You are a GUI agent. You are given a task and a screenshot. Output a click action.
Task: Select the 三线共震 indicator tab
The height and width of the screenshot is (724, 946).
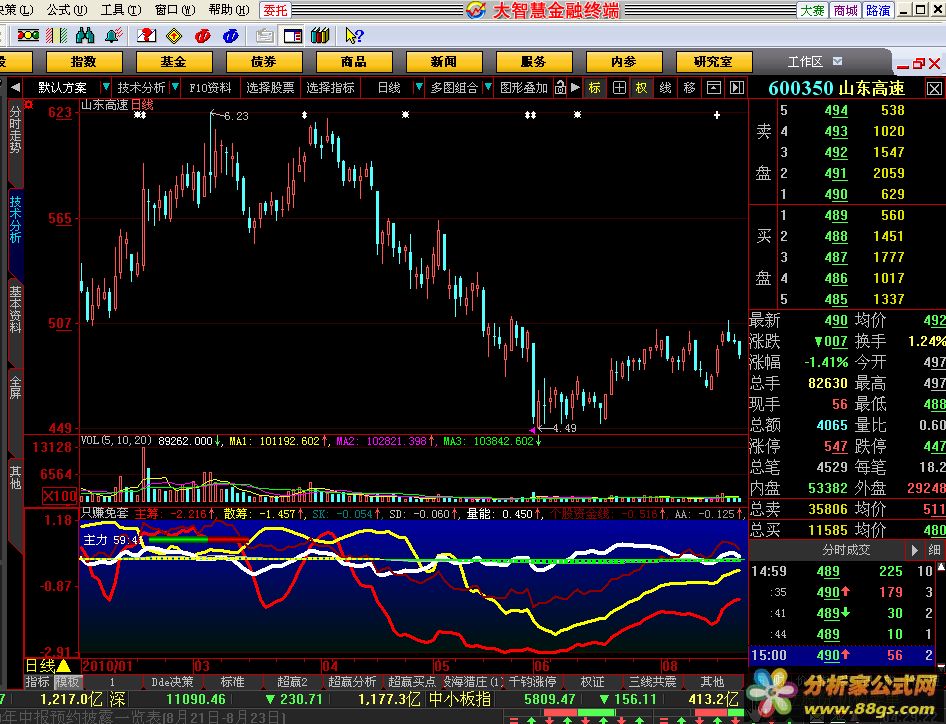(x=652, y=682)
